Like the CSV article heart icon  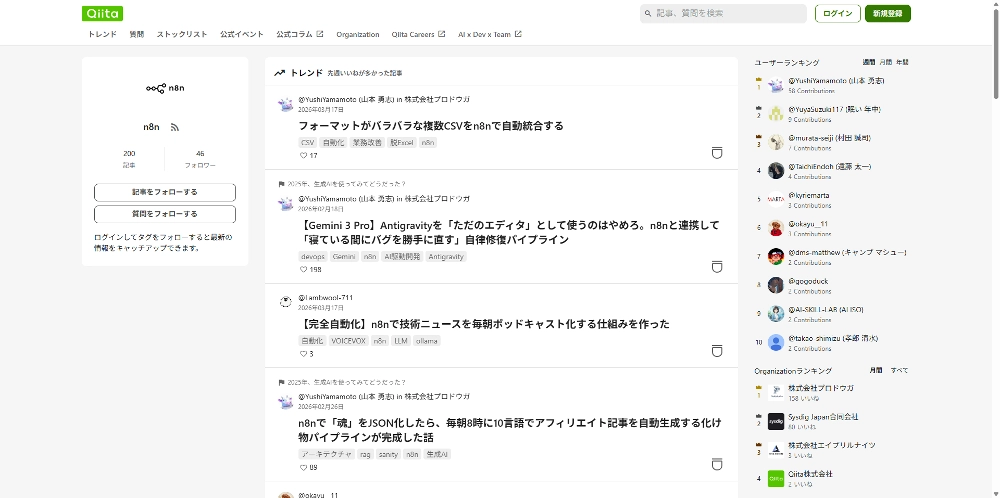click(x=304, y=155)
